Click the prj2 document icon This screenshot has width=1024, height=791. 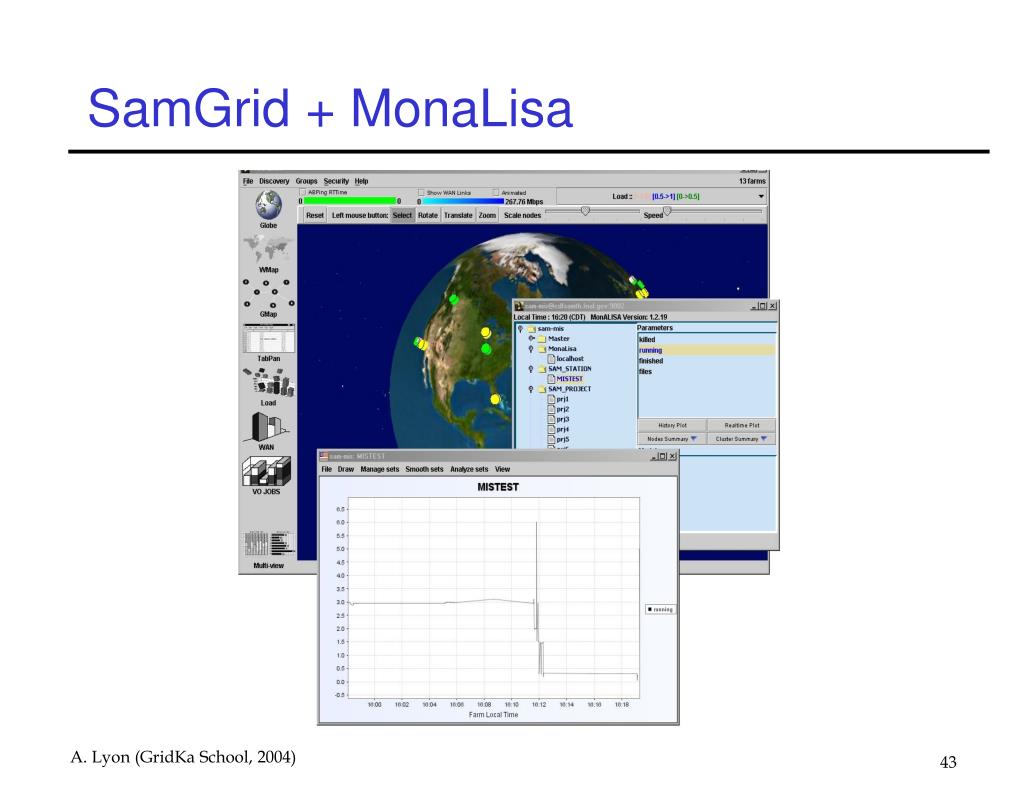pyautogui.click(x=551, y=409)
